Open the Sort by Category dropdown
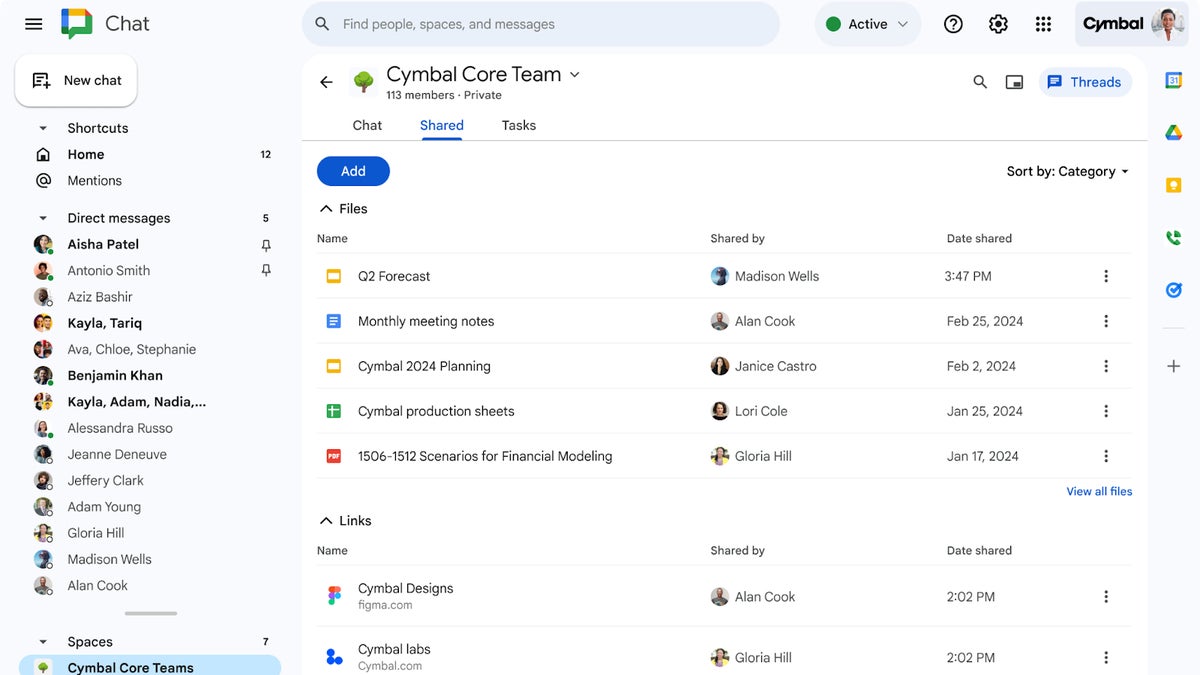The width and height of the screenshot is (1200, 675). pyautogui.click(x=1068, y=171)
